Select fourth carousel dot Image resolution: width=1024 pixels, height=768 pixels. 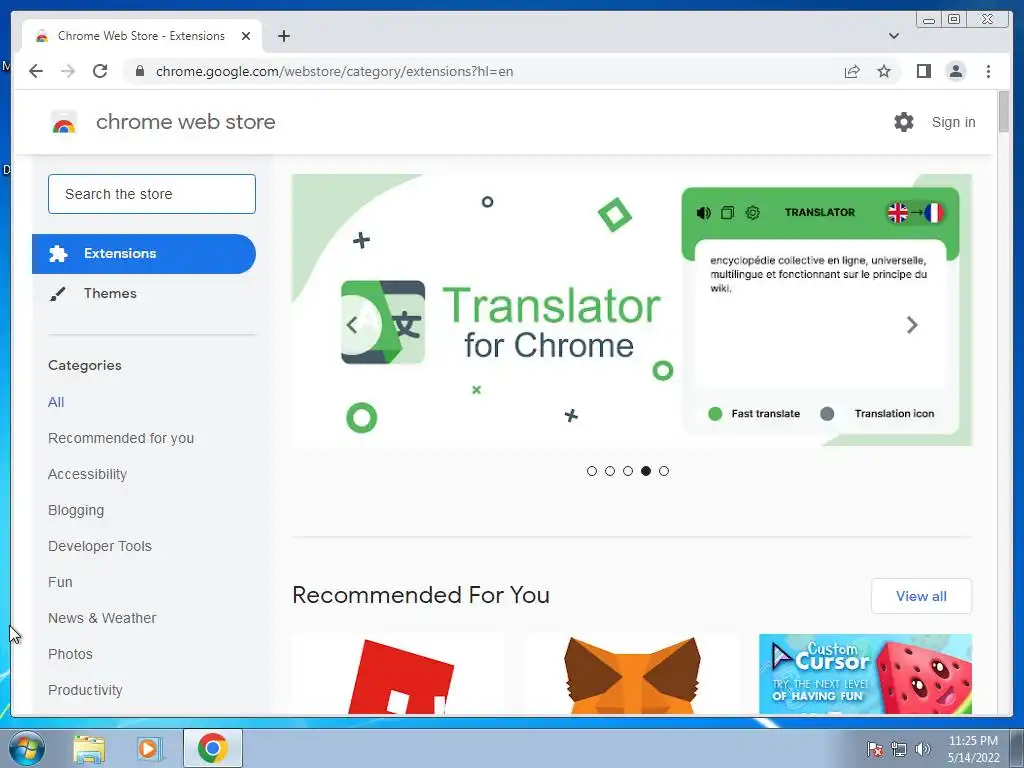[x=646, y=471]
